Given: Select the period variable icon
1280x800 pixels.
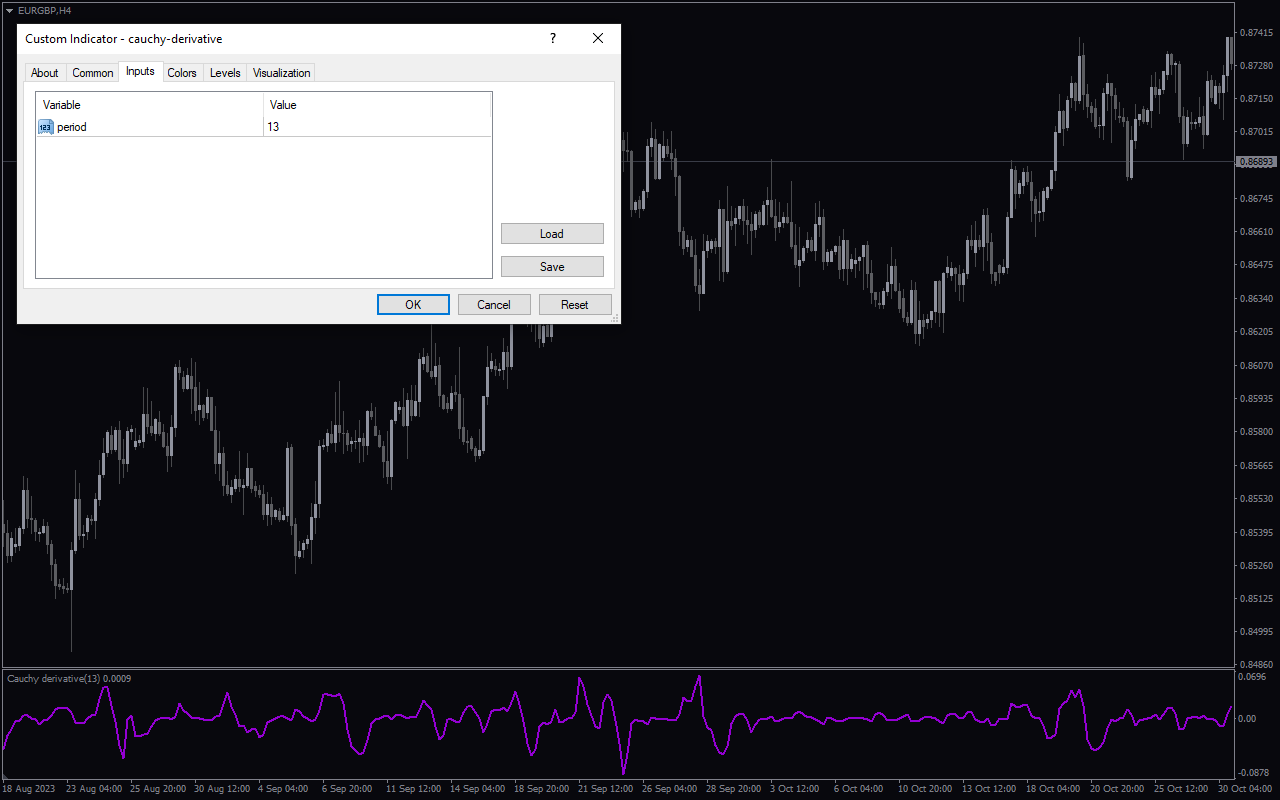Looking at the screenshot, I should click(46, 127).
